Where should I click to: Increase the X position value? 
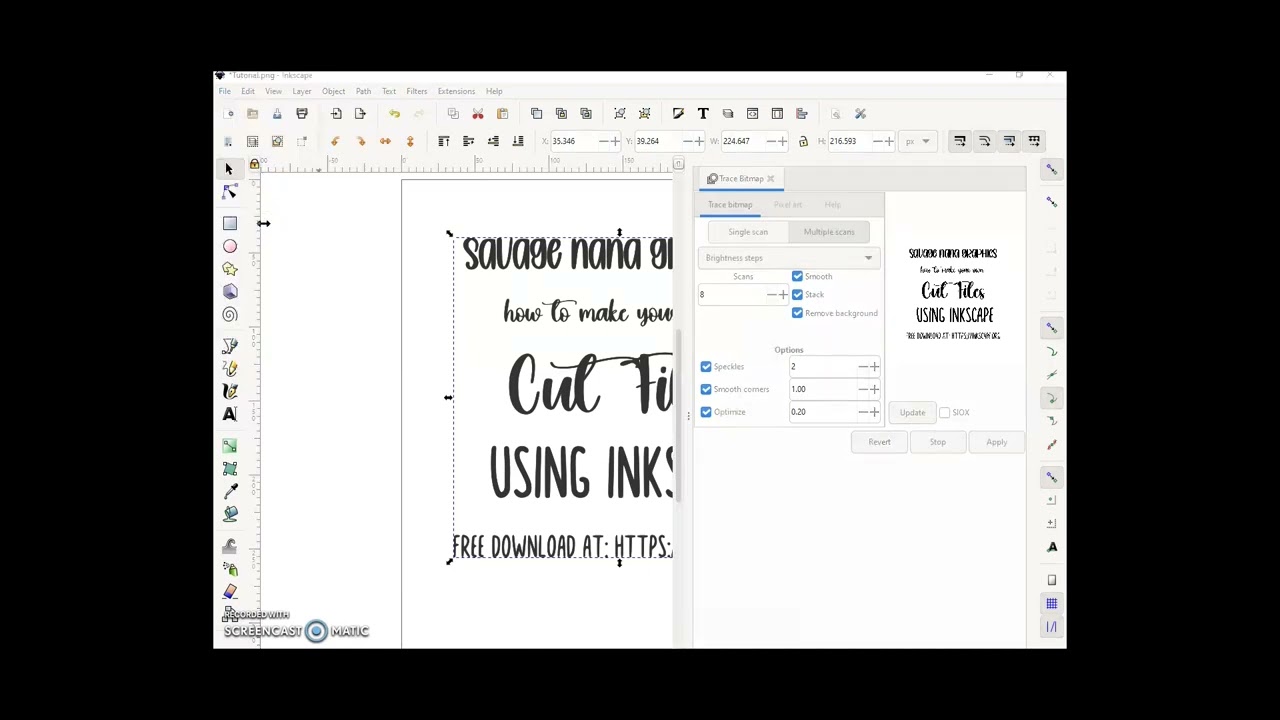coord(615,141)
